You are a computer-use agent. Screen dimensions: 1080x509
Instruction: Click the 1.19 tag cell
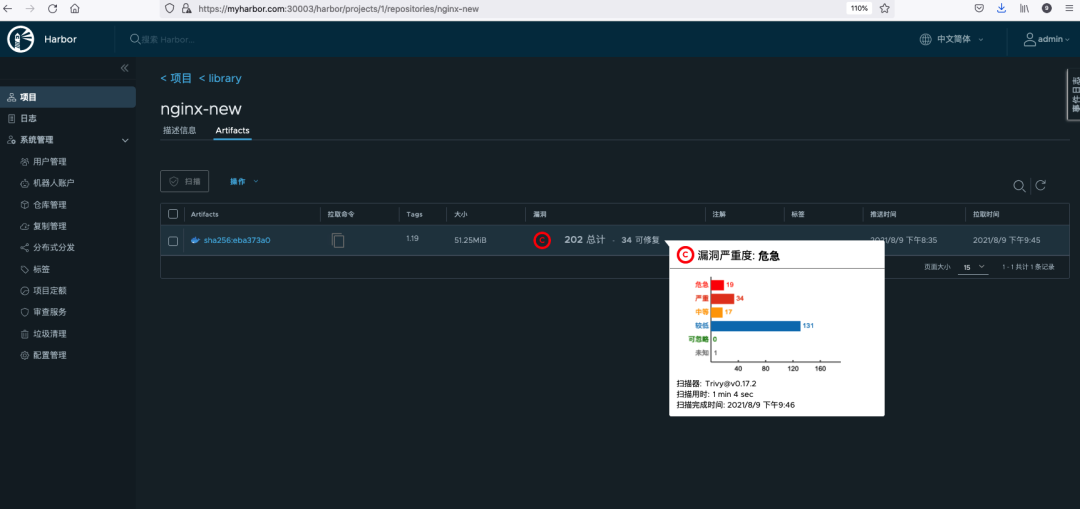tap(413, 238)
